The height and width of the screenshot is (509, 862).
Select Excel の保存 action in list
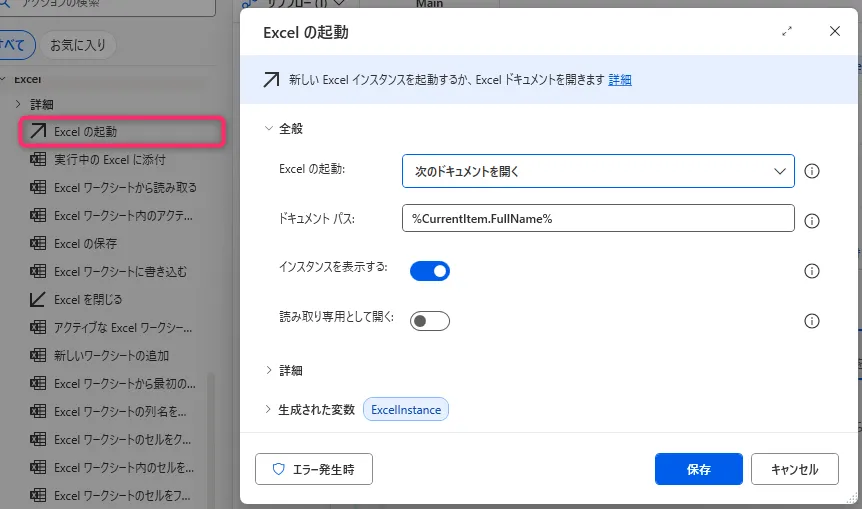pos(85,243)
